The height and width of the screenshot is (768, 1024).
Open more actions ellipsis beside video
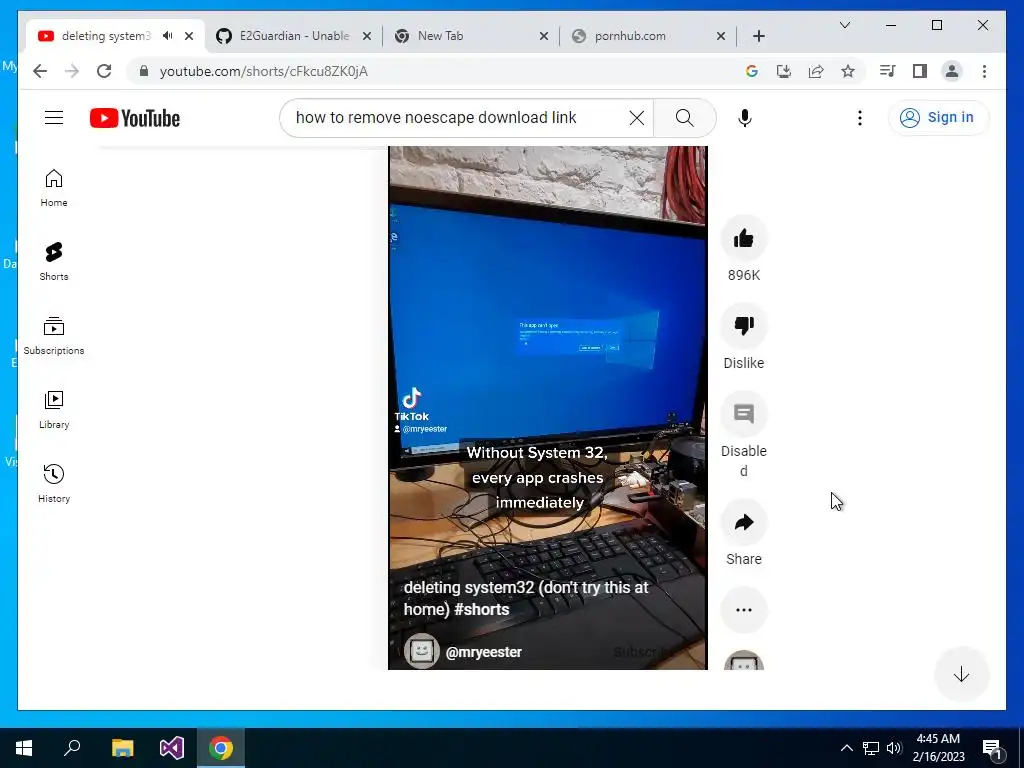[x=744, y=610]
